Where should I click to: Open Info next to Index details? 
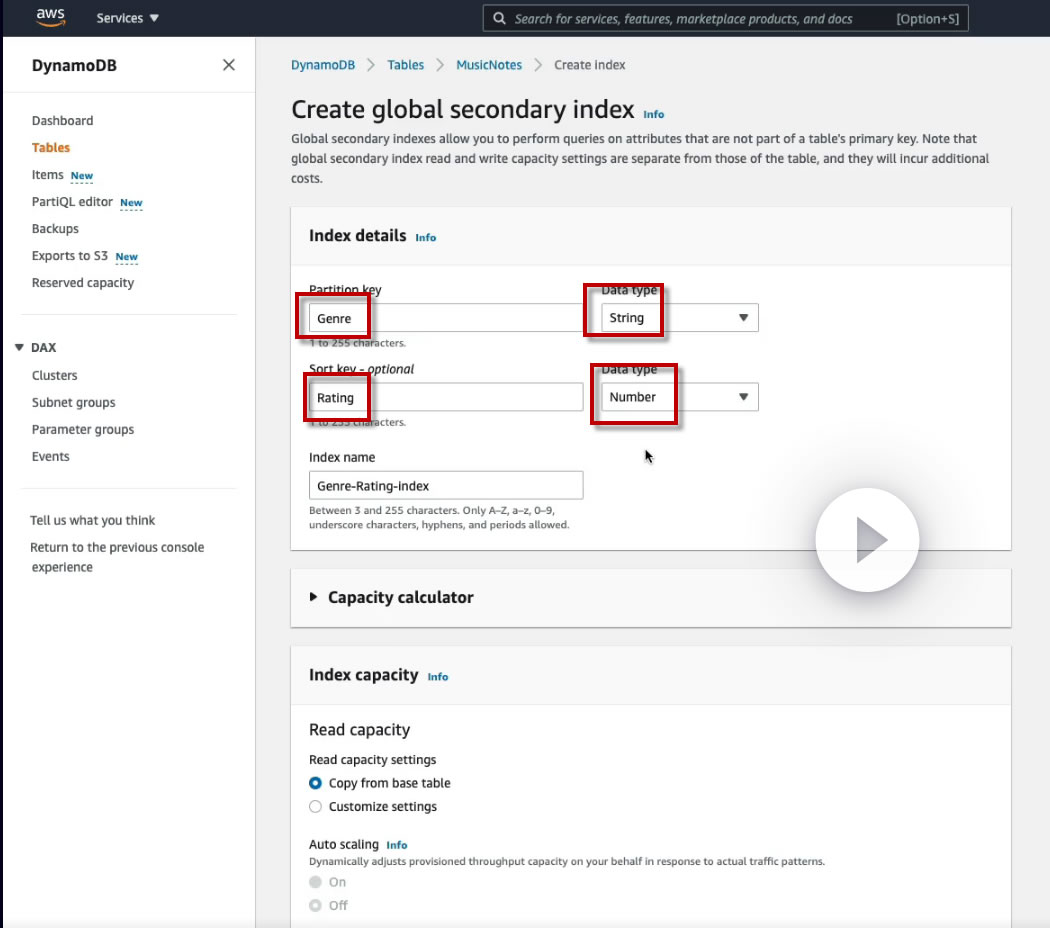(x=426, y=238)
